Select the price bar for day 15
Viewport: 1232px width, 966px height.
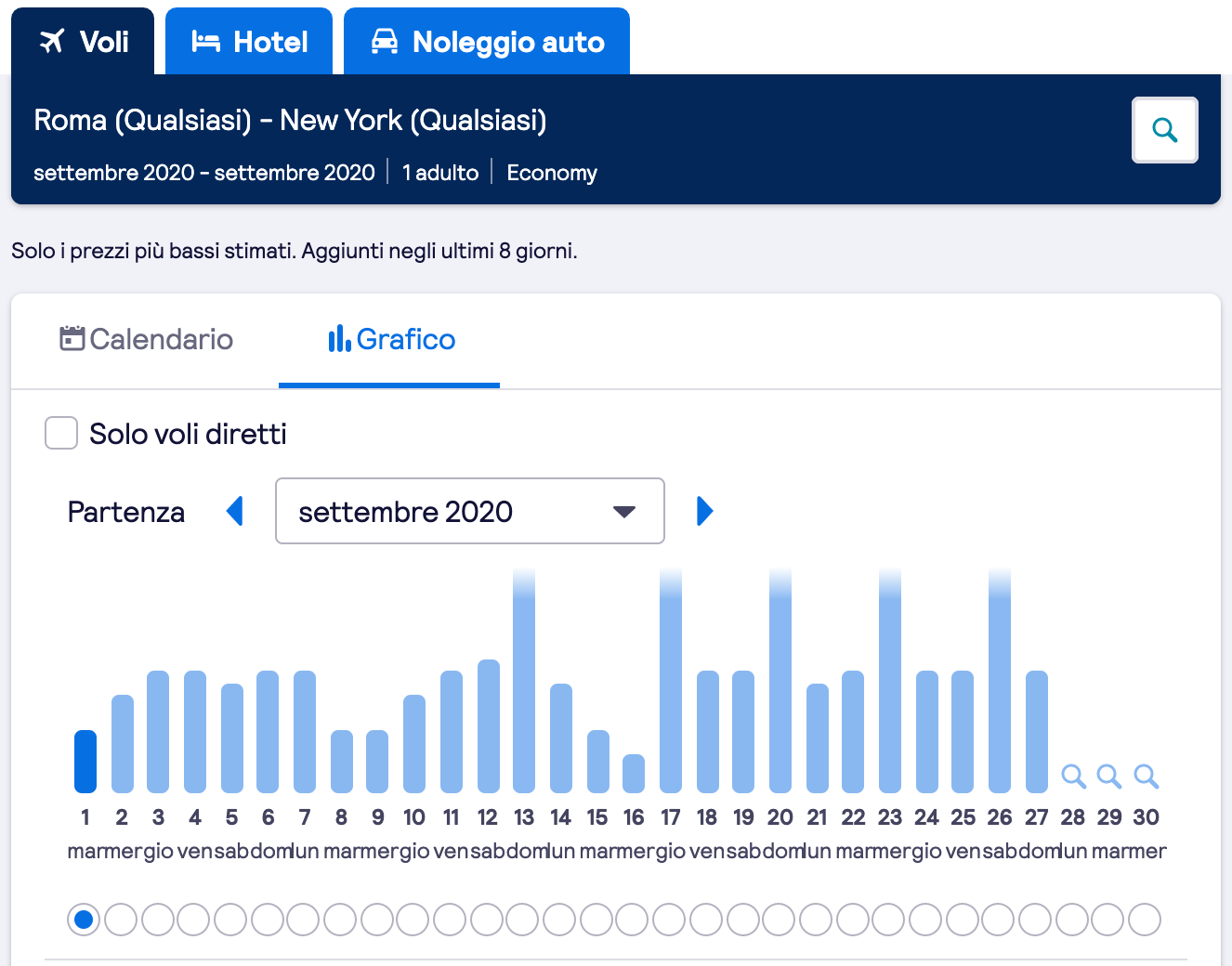click(598, 761)
